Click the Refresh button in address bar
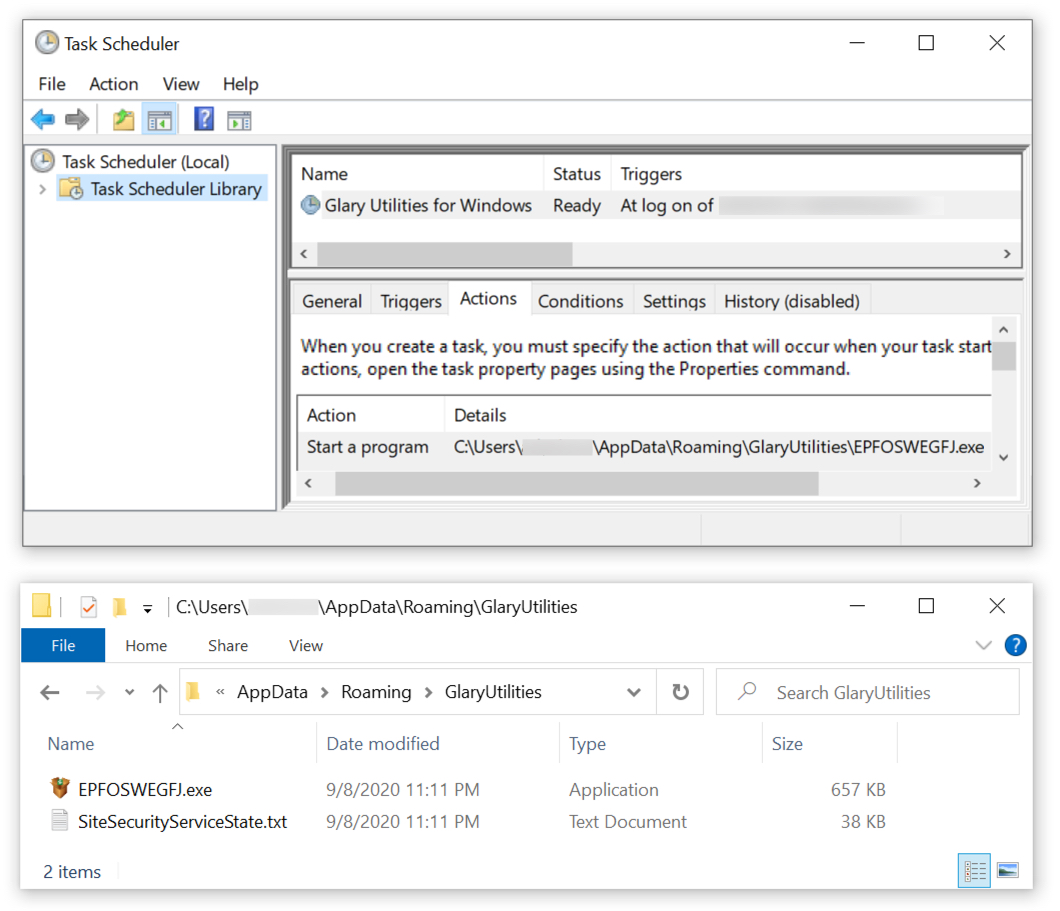The image size is (1060, 911). (x=680, y=692)
